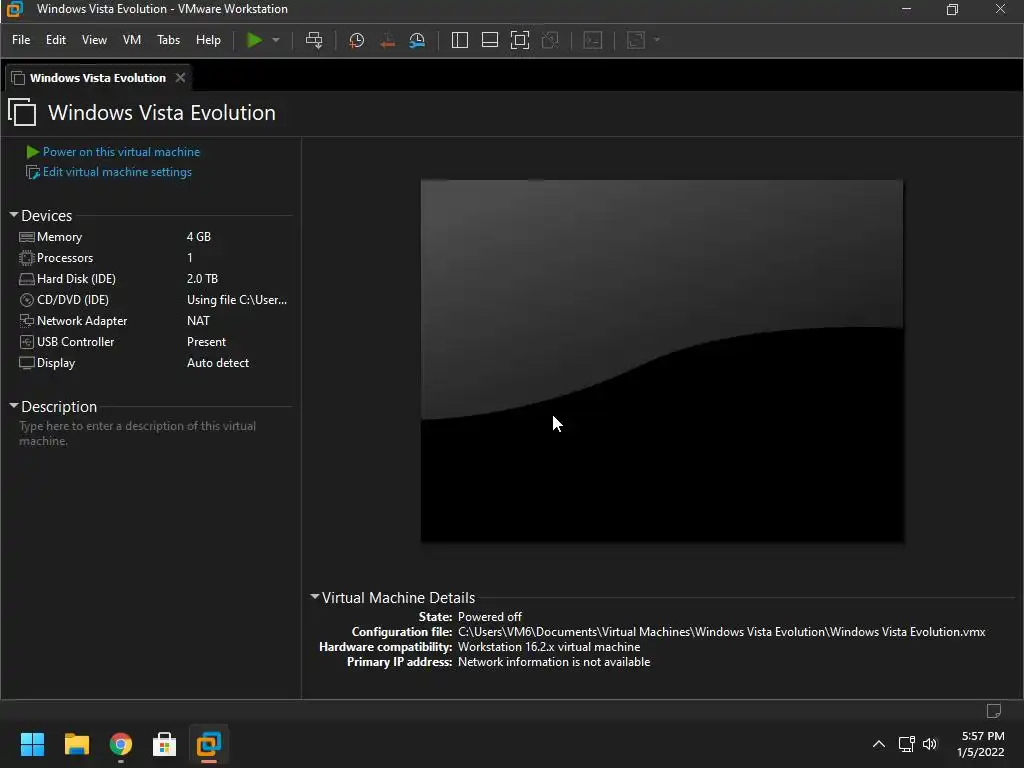Screen dimensions: 1024x768
Task: Close the Windows Vista Evolution tab
Action: 180,78
